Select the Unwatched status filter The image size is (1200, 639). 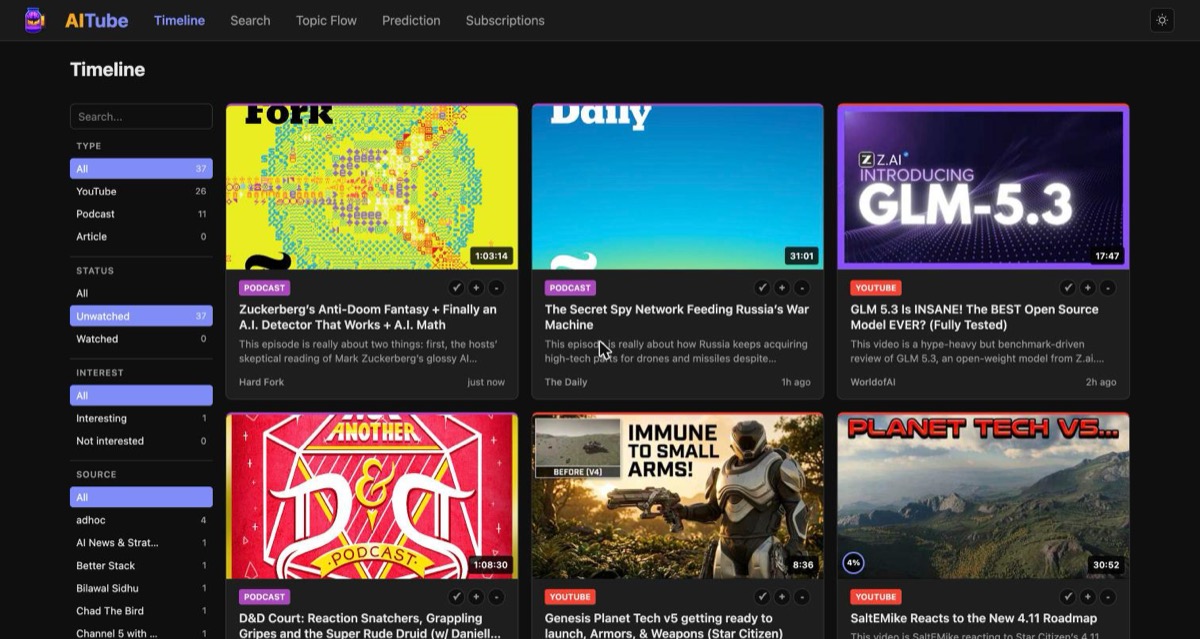141,316
